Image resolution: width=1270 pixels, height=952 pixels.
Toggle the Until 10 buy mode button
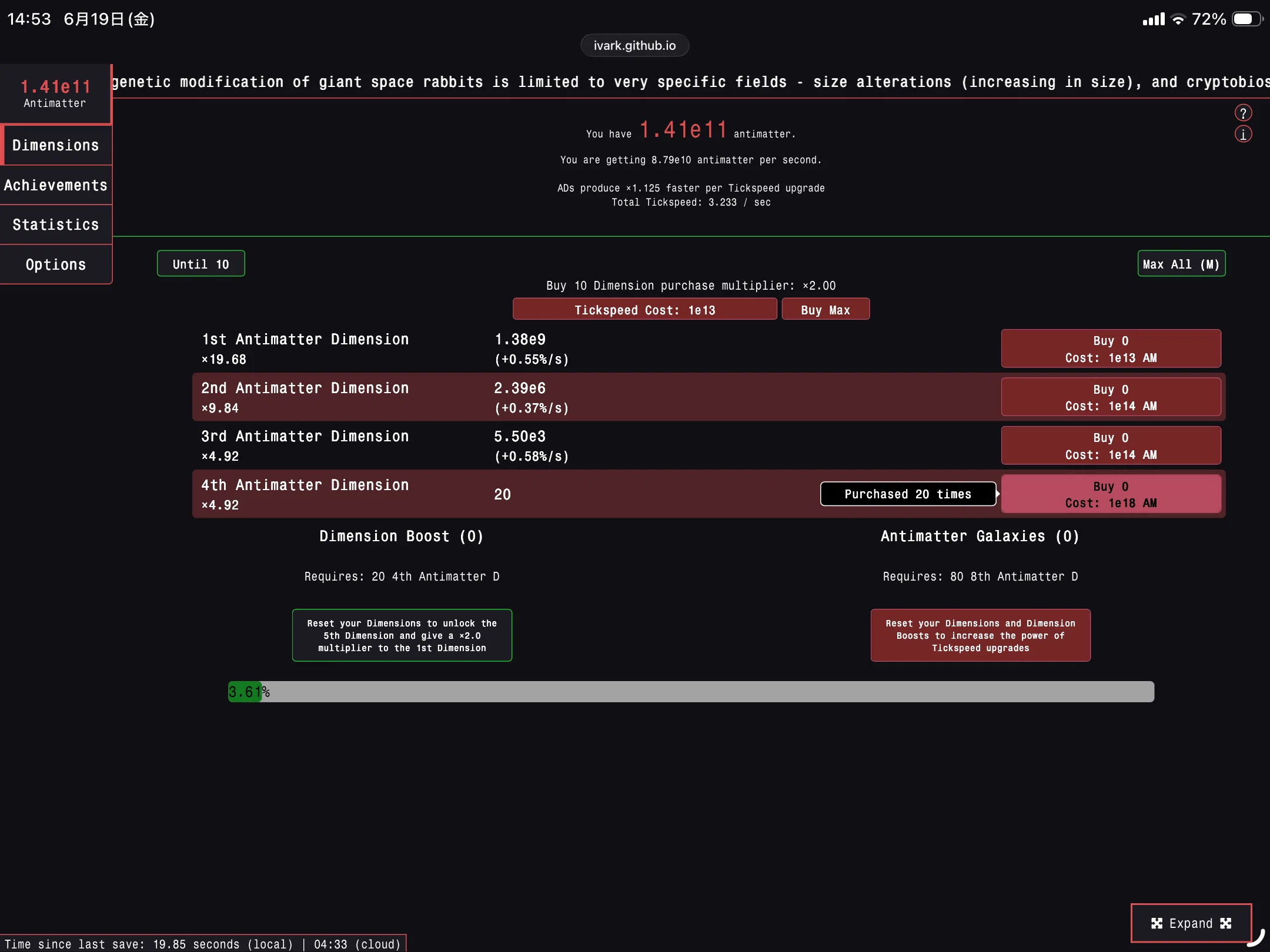(x=201, y=264)
